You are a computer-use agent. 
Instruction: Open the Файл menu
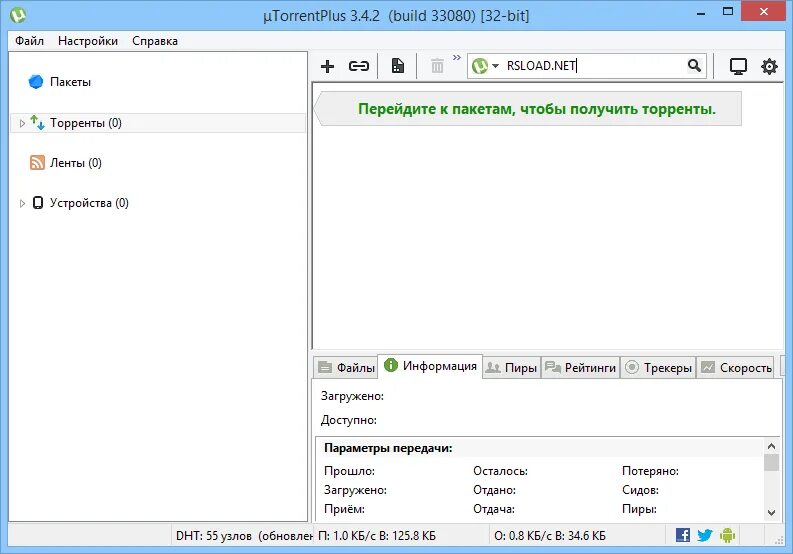[x=29, y=41]
